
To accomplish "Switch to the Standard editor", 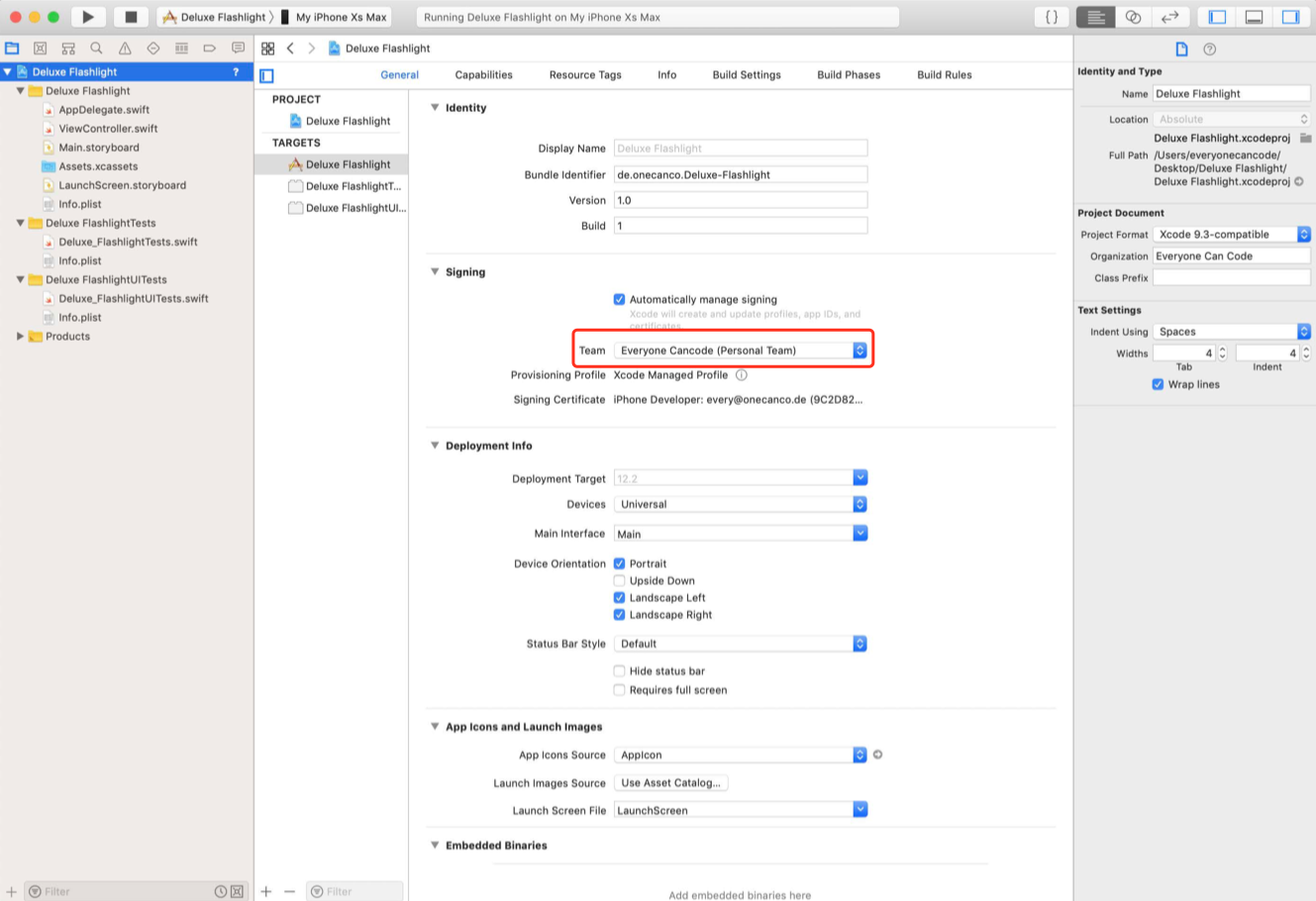I will 1095,17.
